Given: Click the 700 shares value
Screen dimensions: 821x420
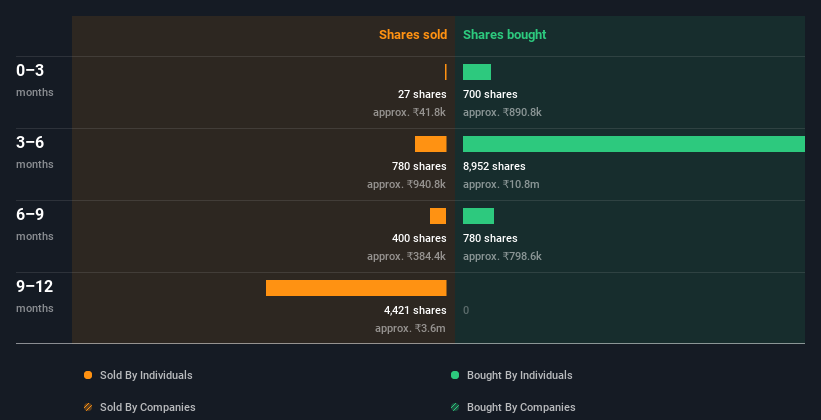Looking at the screenshot, I should pyautogui.click(x=490, y=94).
